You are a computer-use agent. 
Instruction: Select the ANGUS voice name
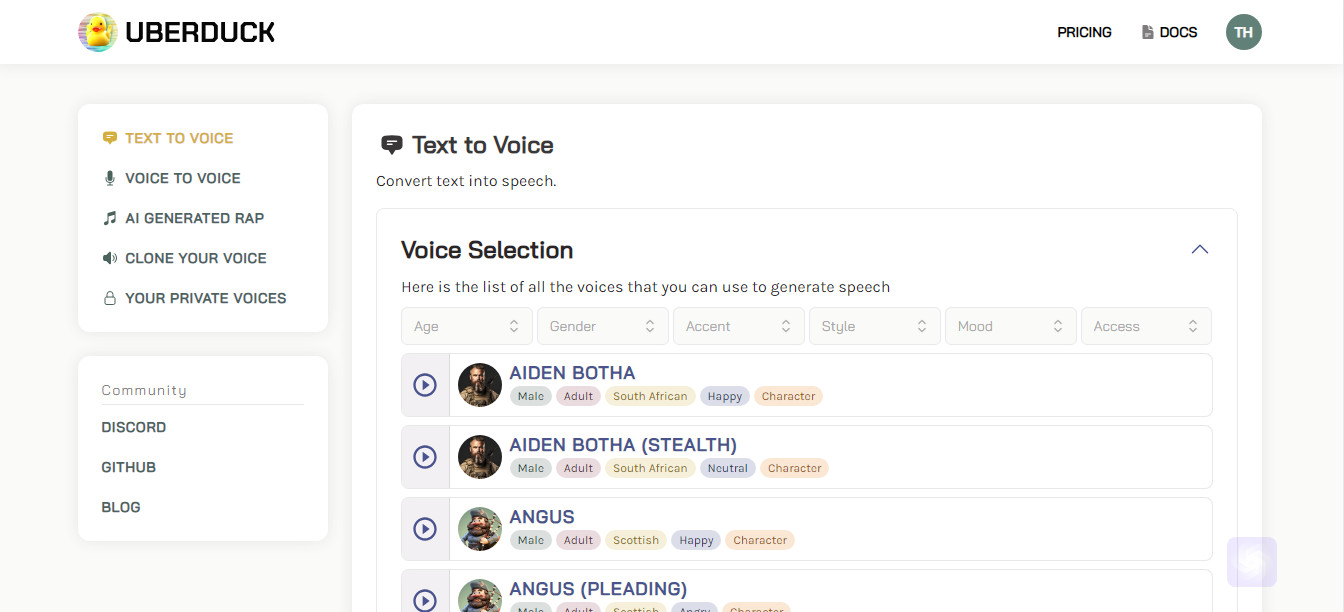point(542,517)
